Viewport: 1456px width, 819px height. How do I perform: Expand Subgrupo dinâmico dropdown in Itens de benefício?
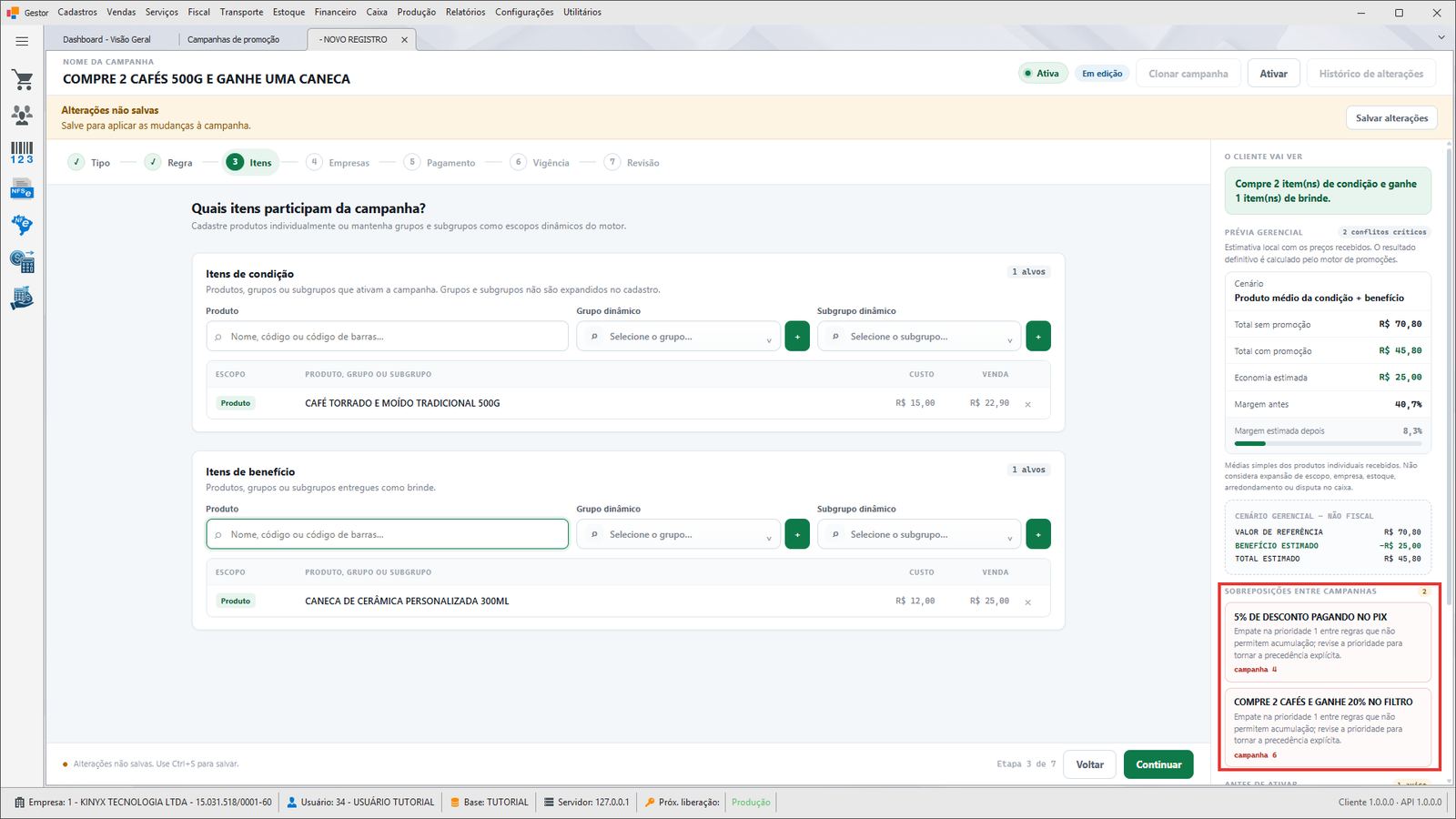point(919,534)
